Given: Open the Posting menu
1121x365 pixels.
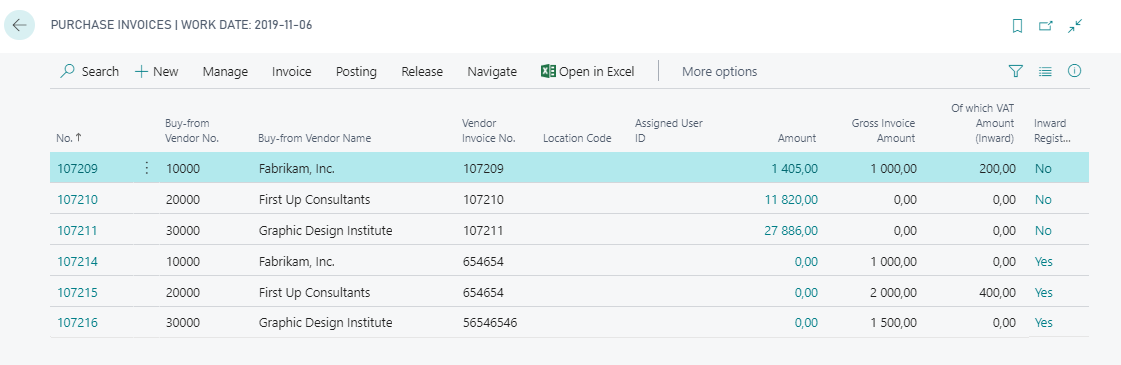Looking at the screenshot, I should tap(356, 71).
